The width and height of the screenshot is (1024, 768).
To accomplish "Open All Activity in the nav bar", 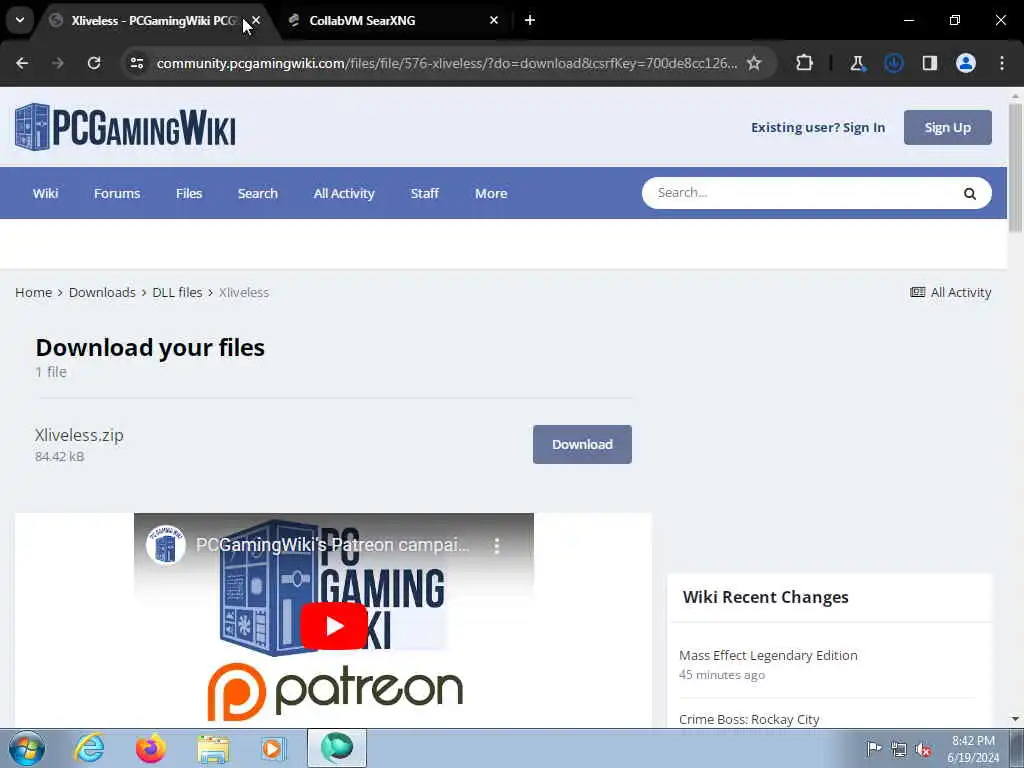I will [344, 193].
